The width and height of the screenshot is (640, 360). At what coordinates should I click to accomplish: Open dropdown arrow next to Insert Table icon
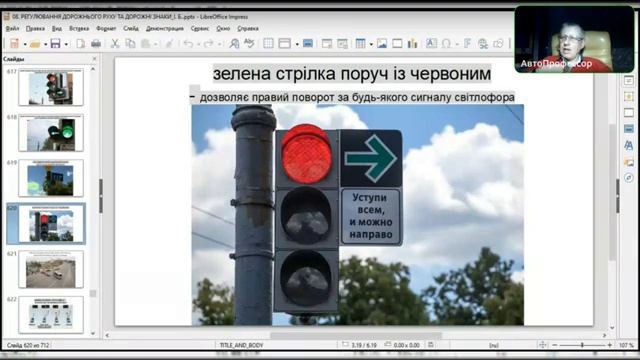(371, 44)
